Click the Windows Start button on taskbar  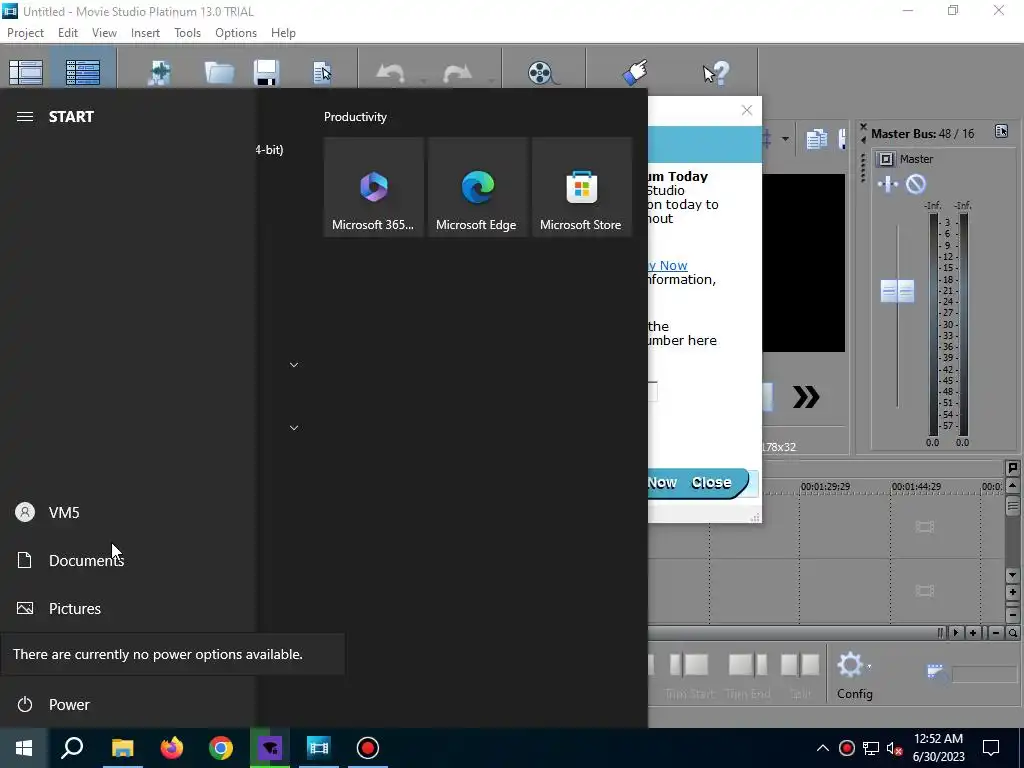[x=24, y=748]
